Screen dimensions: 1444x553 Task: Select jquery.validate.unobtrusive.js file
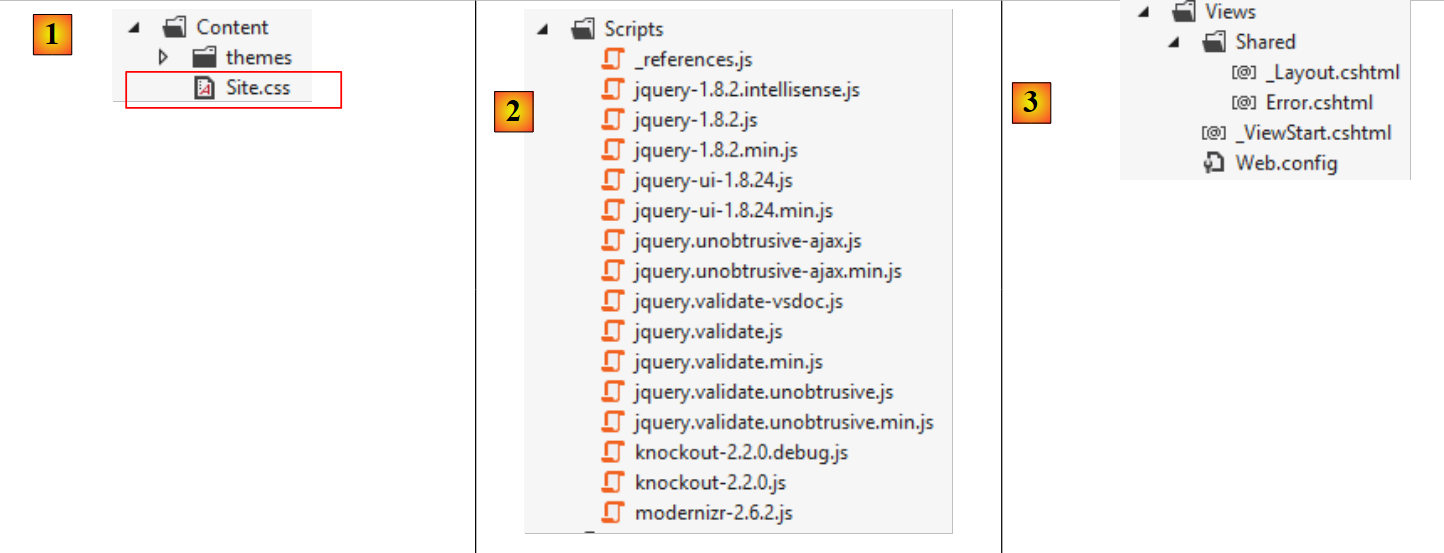[x=763, y=392]
